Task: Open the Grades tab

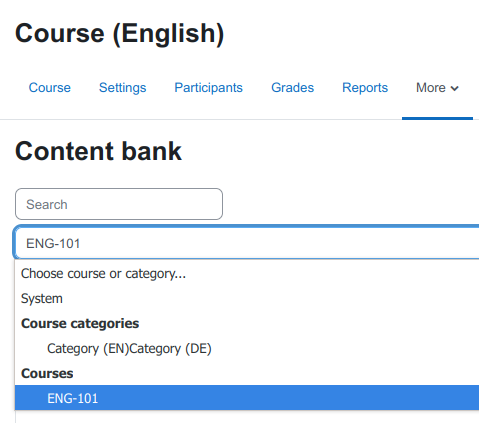Action: [x=293, y=88]
